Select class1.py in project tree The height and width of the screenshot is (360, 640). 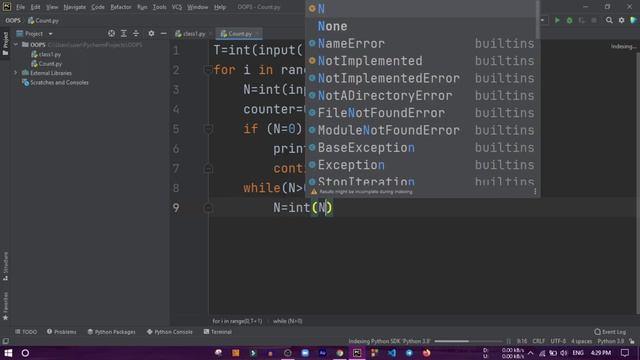pyautogui.click(x=46, y=54)
